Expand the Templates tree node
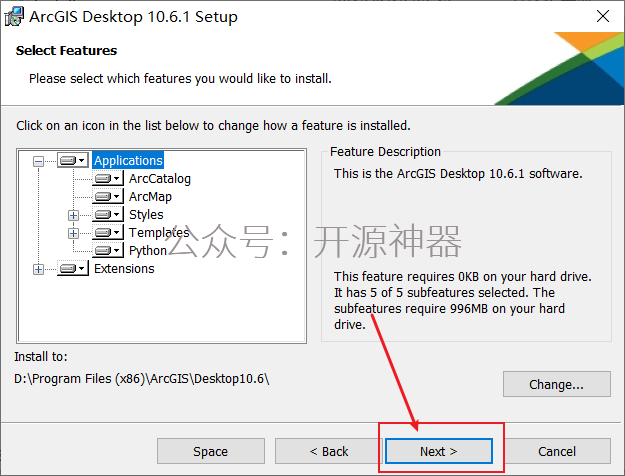Screen dimensions: 625x476 73,233
